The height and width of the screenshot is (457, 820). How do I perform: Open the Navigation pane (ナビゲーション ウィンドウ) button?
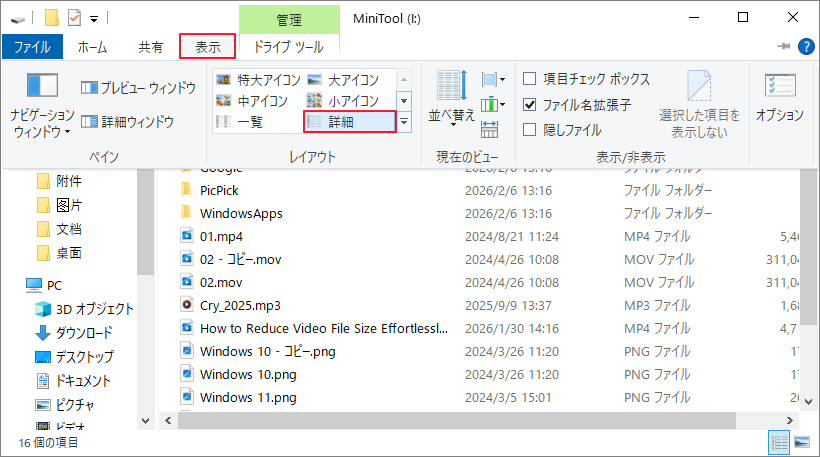[x=42, y=105]
